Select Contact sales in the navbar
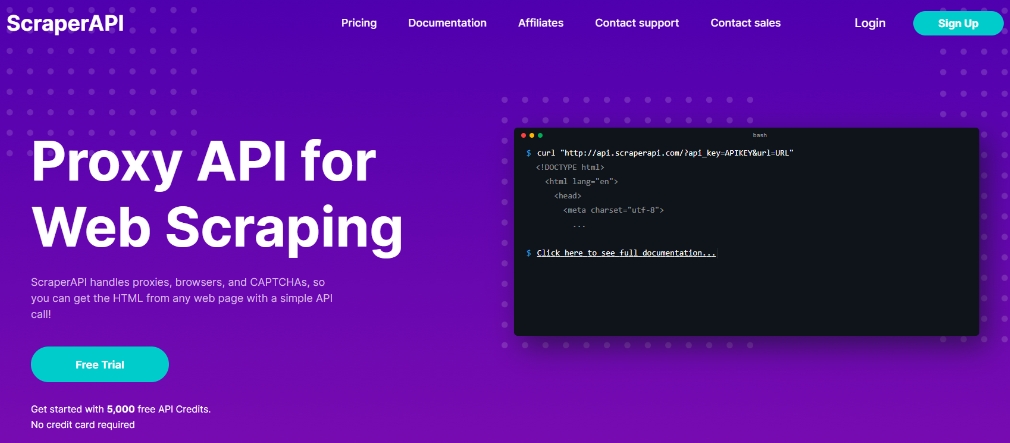The height and width of the screenshot is (443, 1010). [x=745, y=23]
